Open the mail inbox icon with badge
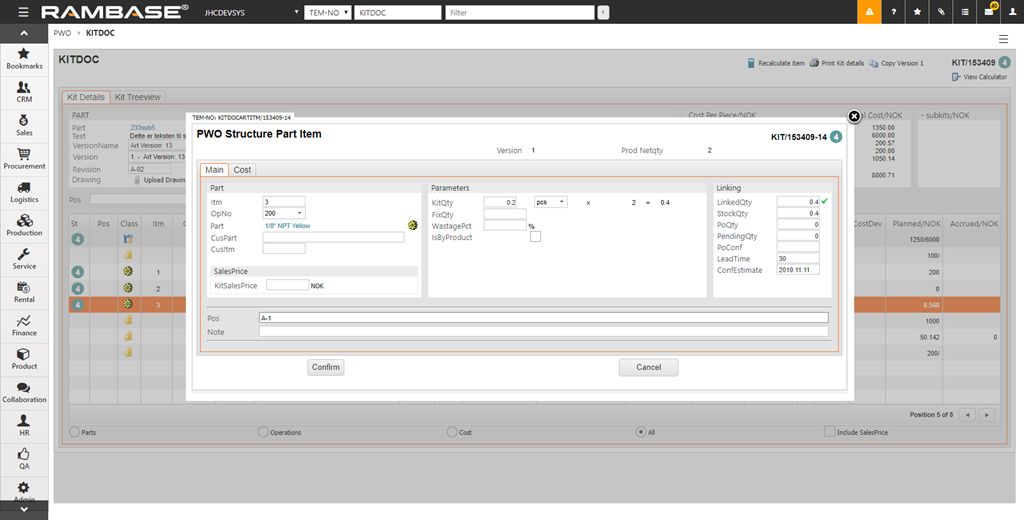 pyautogui.click(x=988, y=12)
